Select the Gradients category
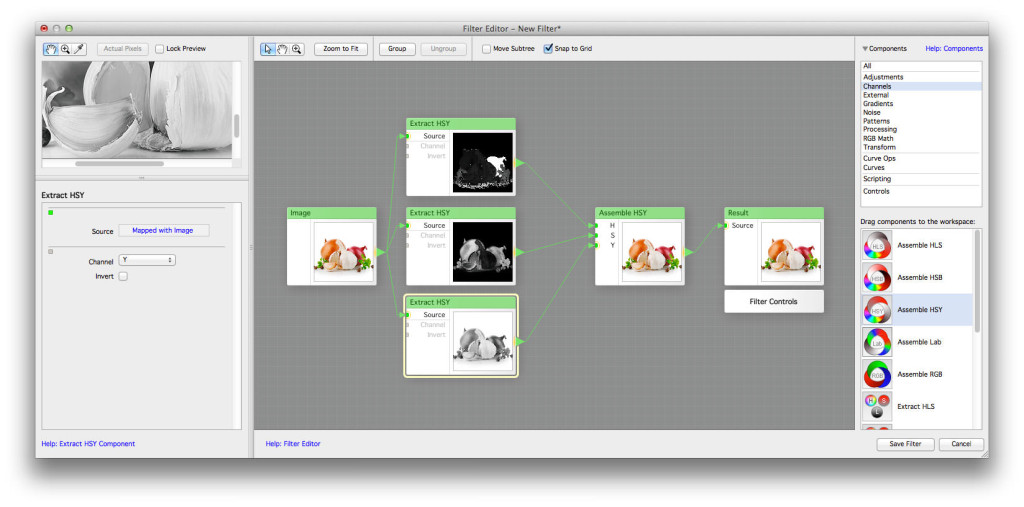The image size is (1024, 507). (921, 103)
